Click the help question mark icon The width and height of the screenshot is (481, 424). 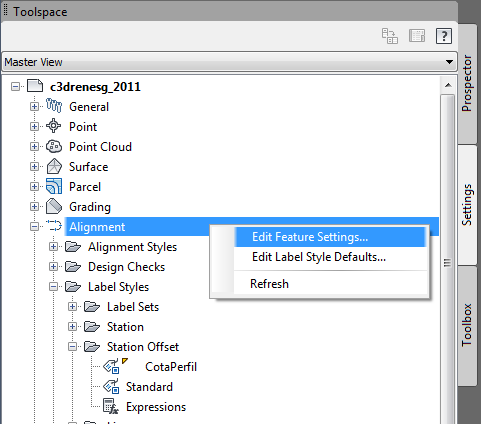pyautogui.click(x=444, y=36)
